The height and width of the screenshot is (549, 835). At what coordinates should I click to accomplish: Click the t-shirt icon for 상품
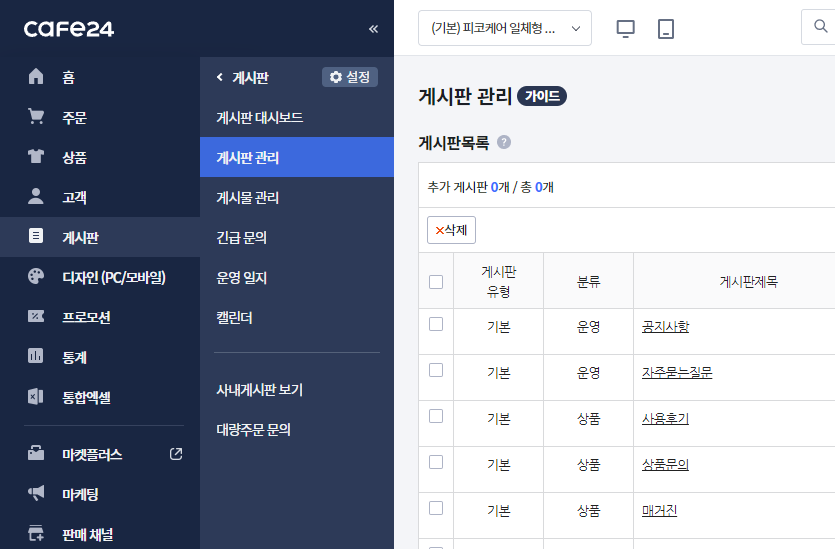36,156
